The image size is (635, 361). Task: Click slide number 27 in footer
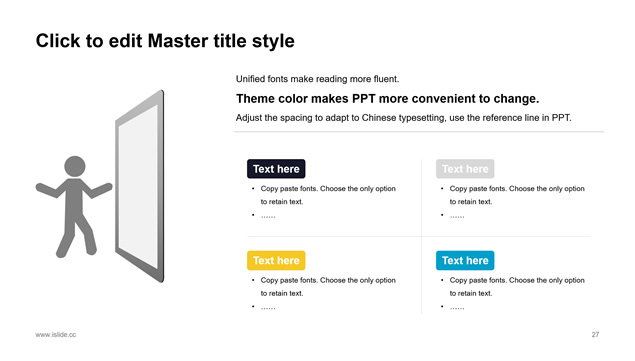(595, 335)
